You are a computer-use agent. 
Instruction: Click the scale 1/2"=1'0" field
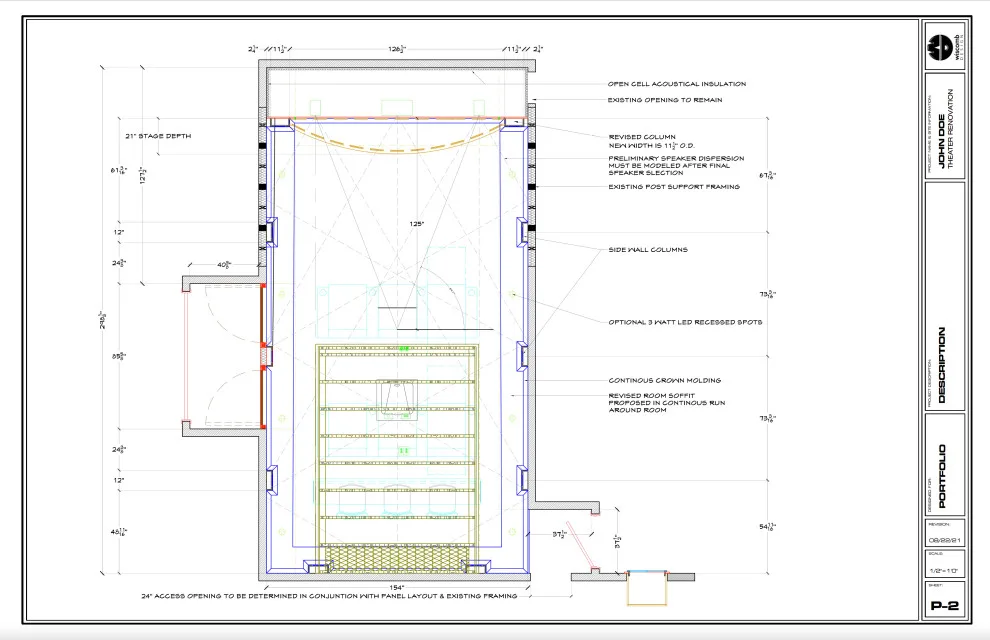point(945,570)
